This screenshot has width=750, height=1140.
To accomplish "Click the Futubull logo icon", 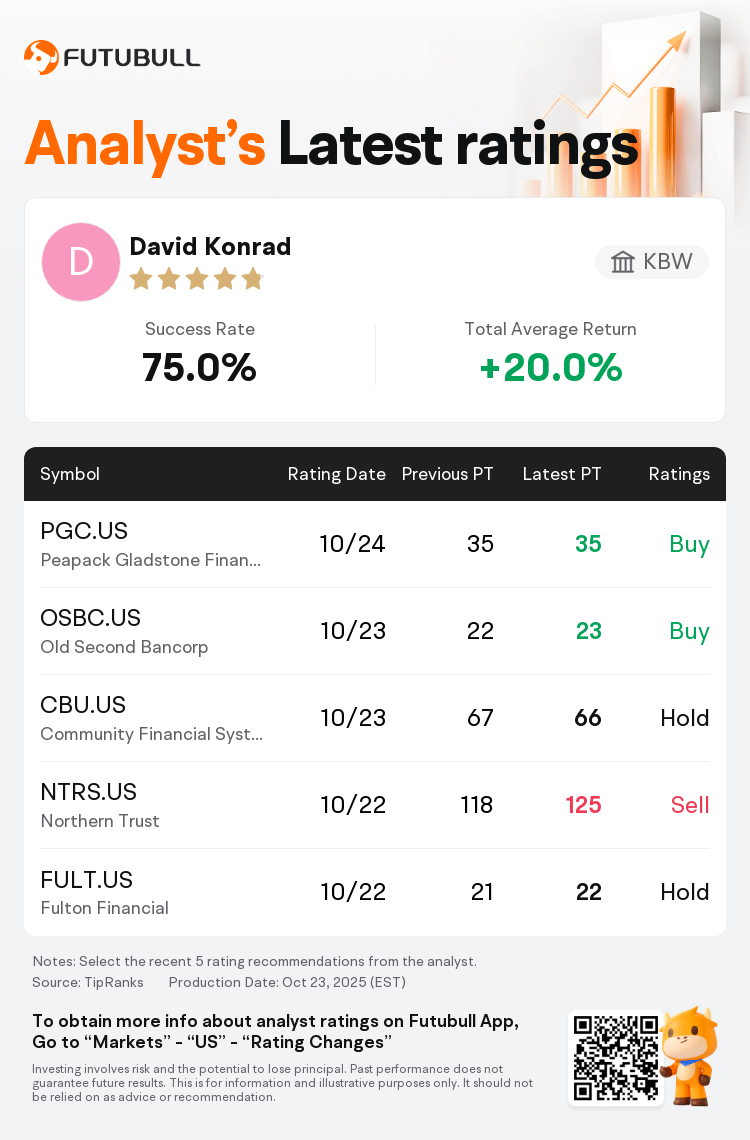I will pyautogui.click(x=41, y=57).
